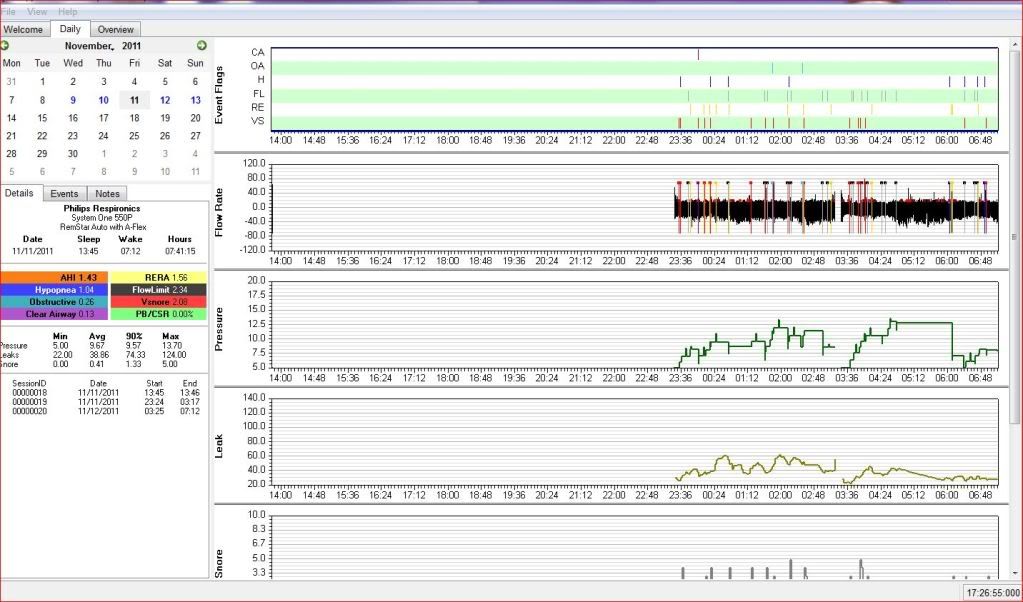
Task: Select November 10 in the calendar
Action: (103, 100)
